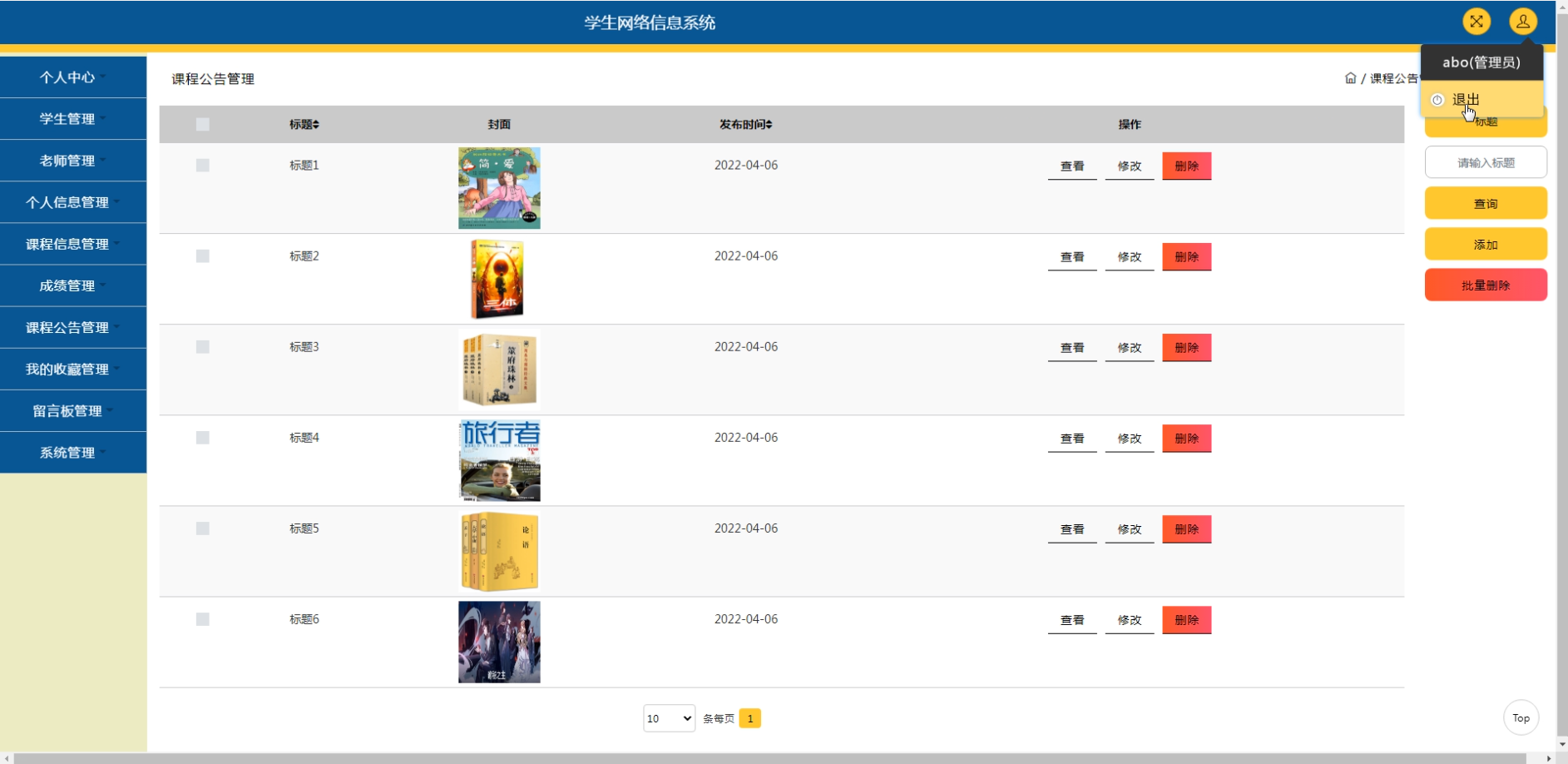Select 退出 from user menu
Image resolution: width=1568 pixels, height=764 pixels.
tap(1481, 99)
